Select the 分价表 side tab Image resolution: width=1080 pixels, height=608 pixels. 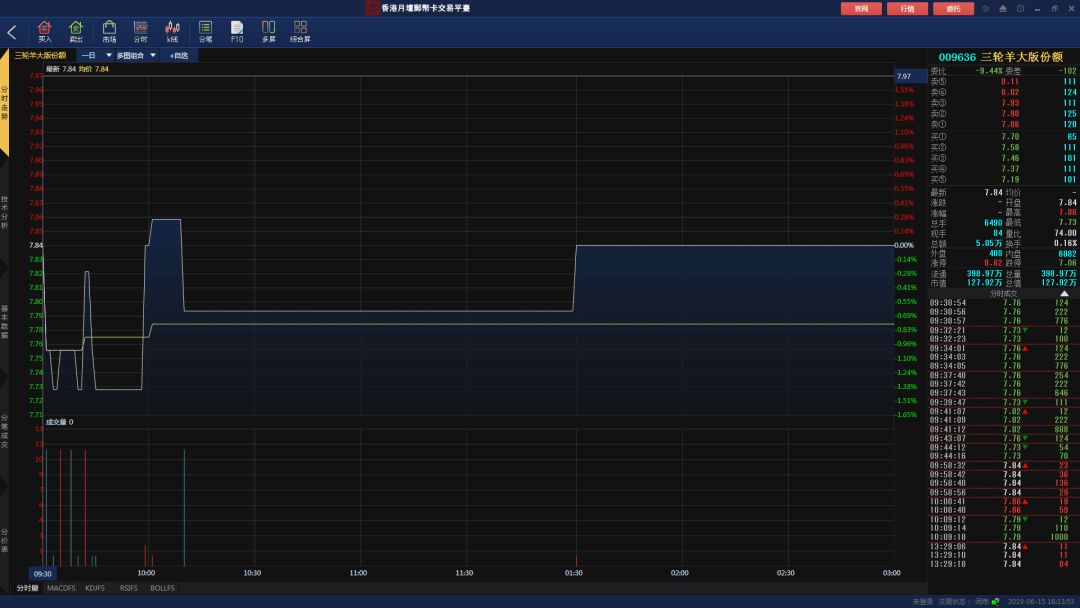4,541
